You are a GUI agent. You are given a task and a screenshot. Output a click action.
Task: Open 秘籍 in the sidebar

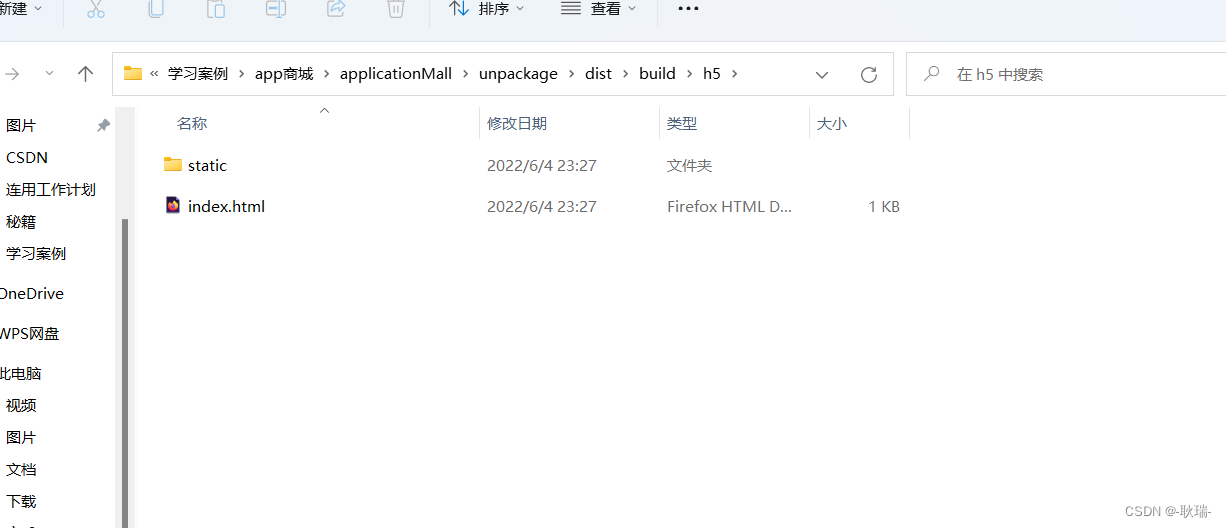[x=21, y=222]
